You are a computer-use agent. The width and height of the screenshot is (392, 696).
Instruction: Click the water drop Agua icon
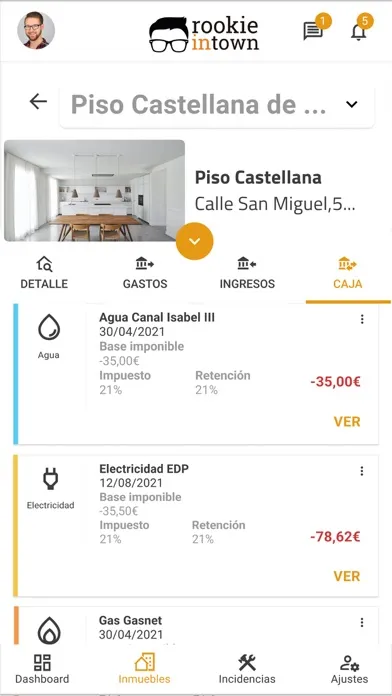49,328
